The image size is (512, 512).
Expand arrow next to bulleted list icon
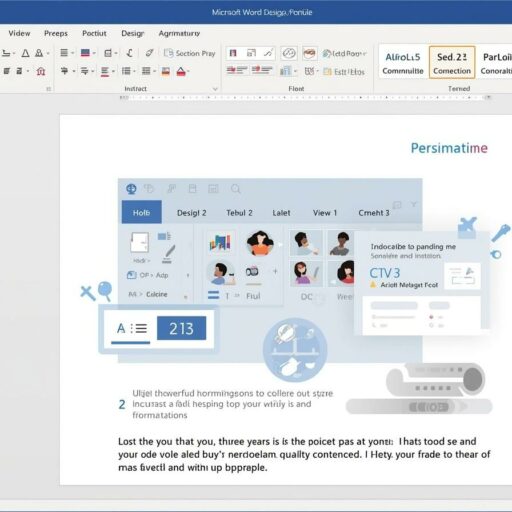click(134, 71)
